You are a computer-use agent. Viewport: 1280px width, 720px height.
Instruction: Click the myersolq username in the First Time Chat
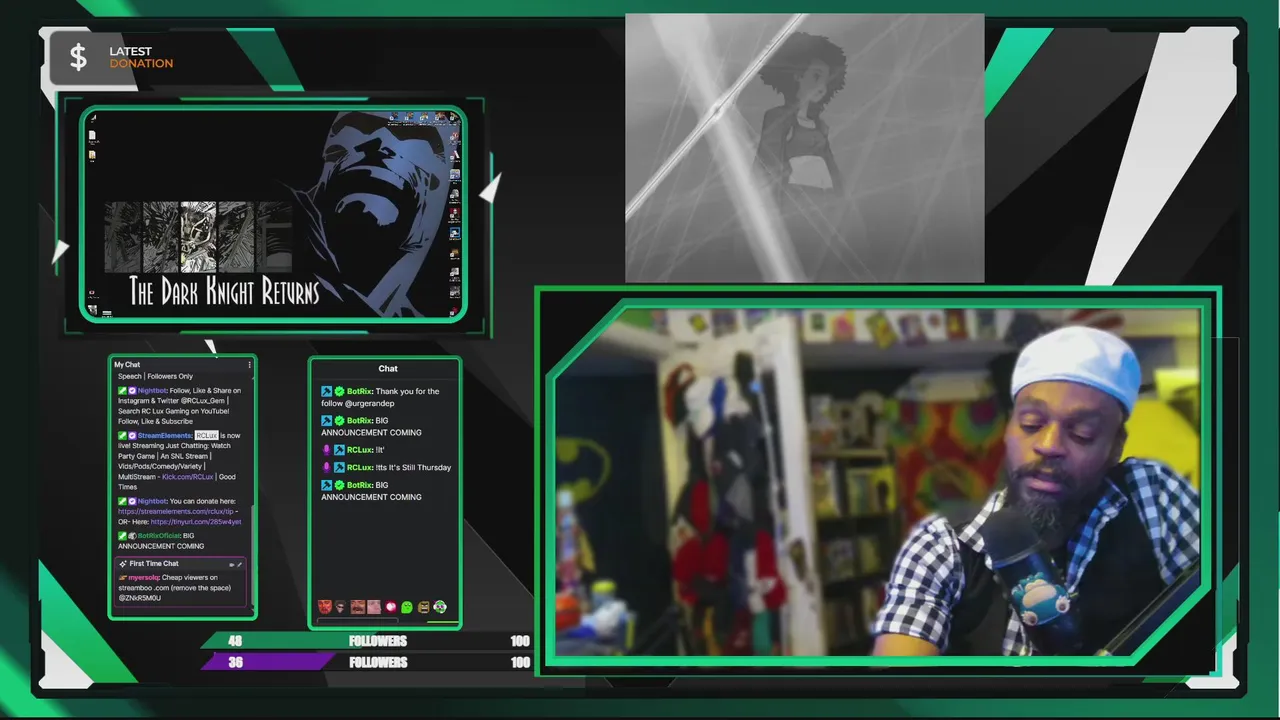click(143, 578)
